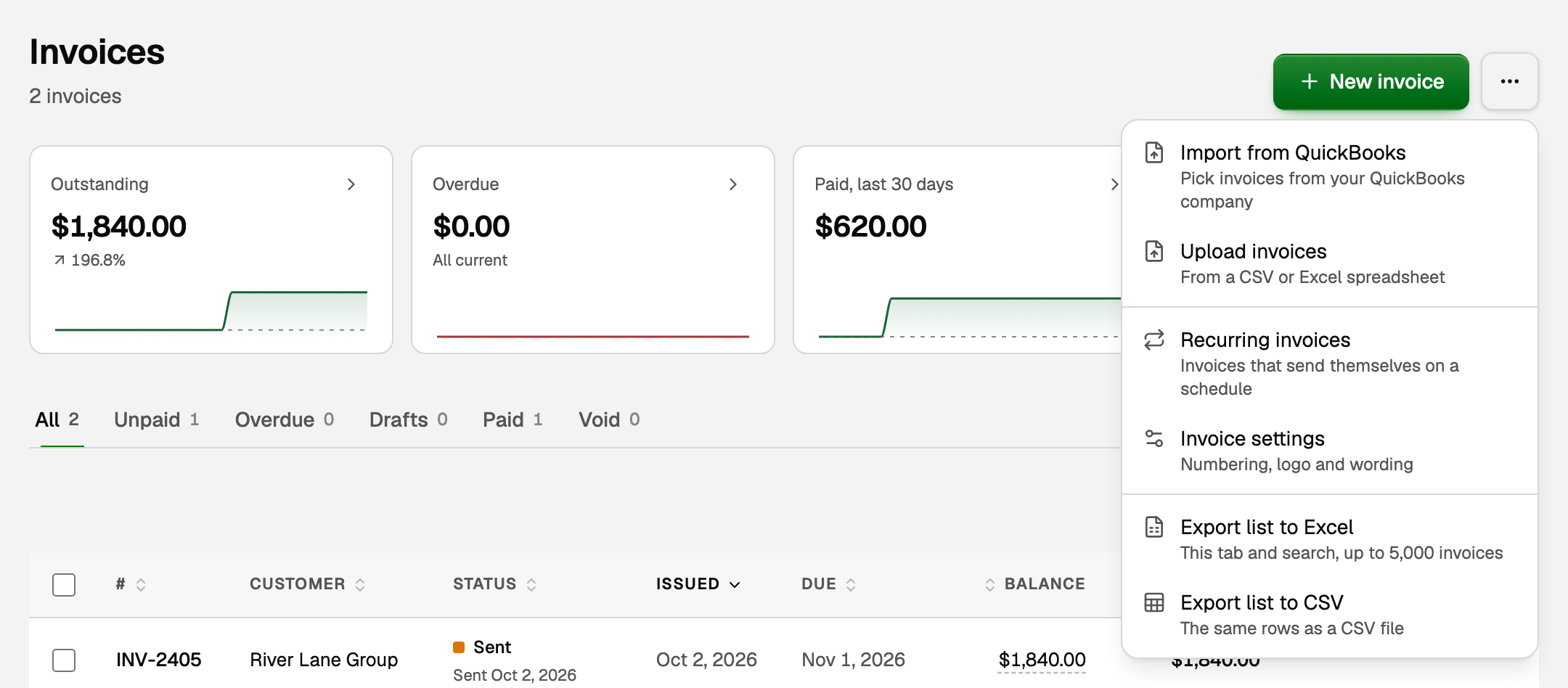Open the three-dot more actions button
1568x688 pixels.
[1510, 81]
